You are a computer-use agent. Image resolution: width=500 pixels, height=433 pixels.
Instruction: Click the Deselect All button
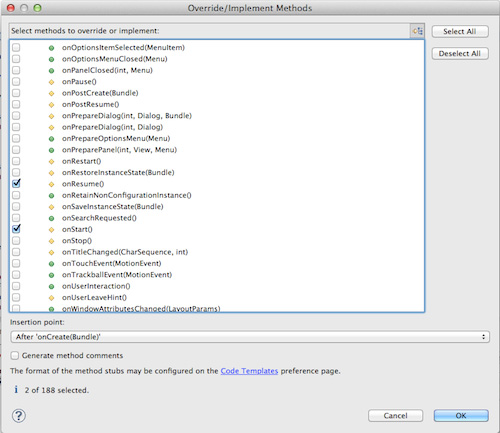pos(460,53)
